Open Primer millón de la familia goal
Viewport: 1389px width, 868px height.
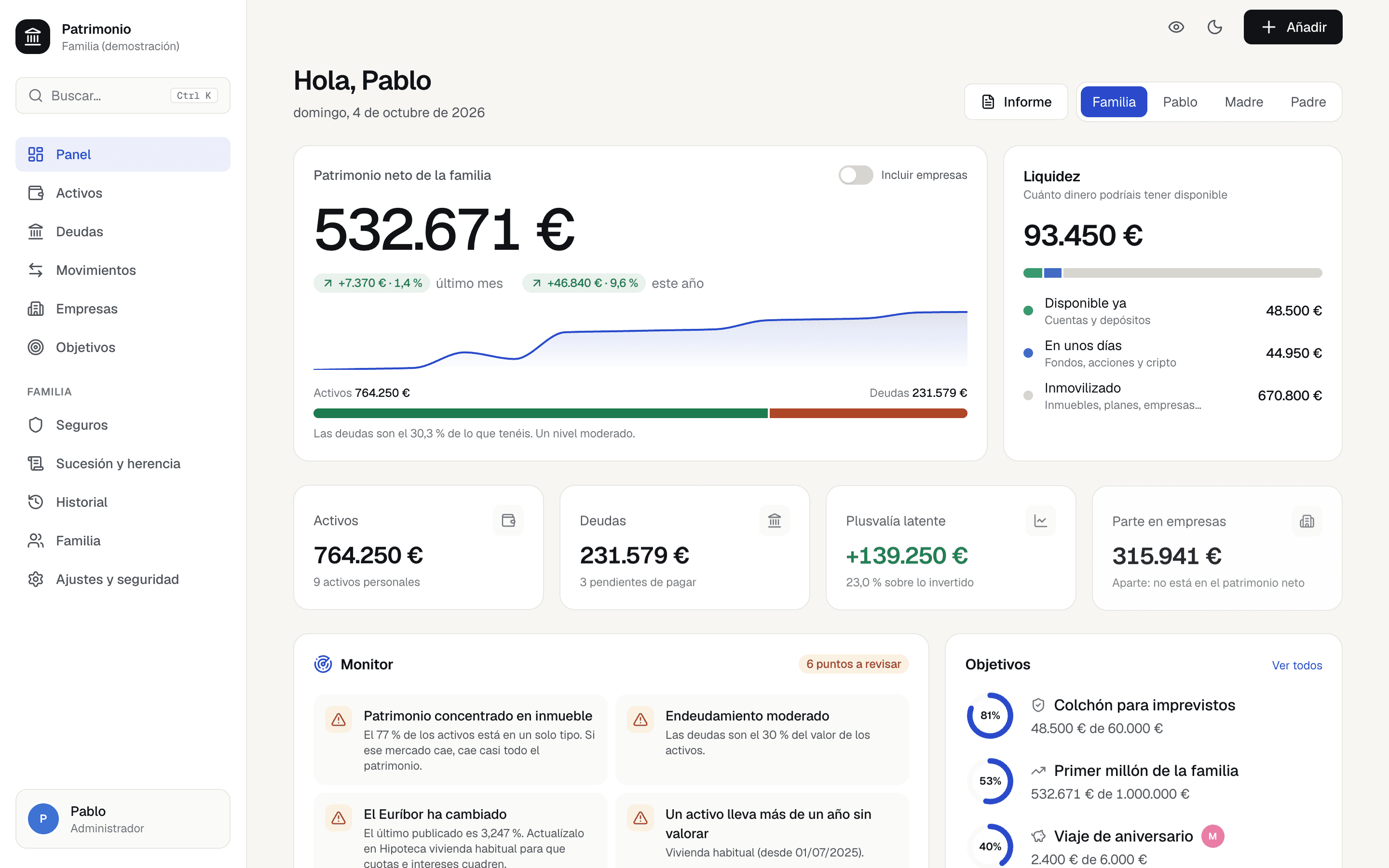pyautogui.click(x=1144, y=781)
